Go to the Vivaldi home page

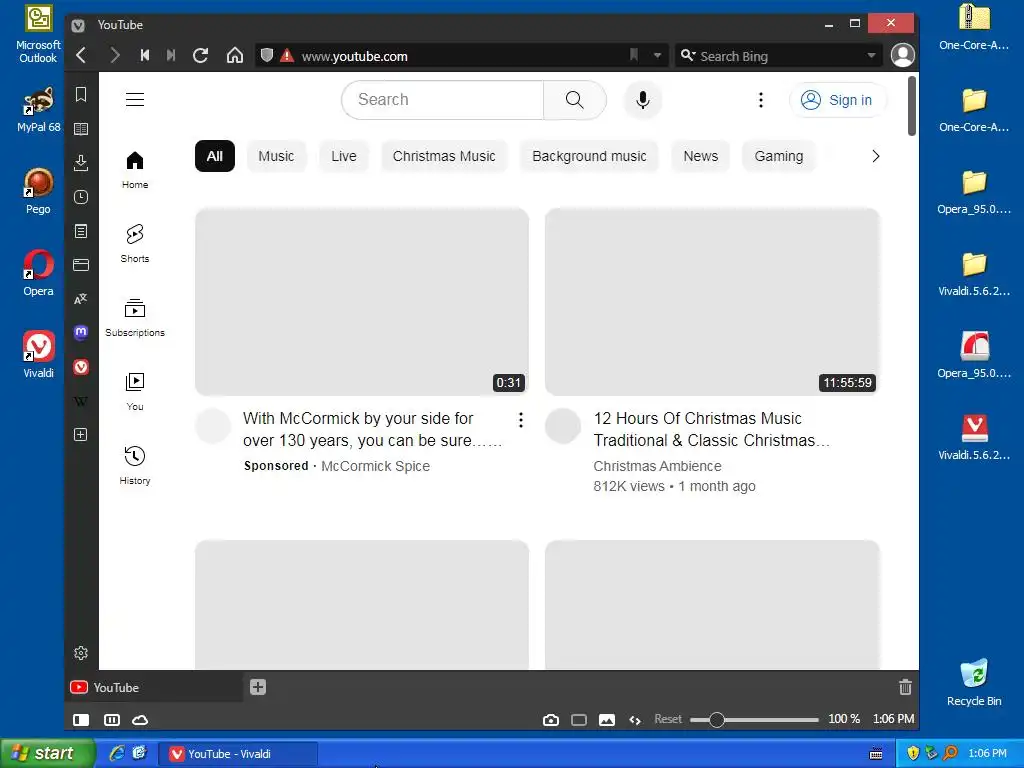[234, 56]
